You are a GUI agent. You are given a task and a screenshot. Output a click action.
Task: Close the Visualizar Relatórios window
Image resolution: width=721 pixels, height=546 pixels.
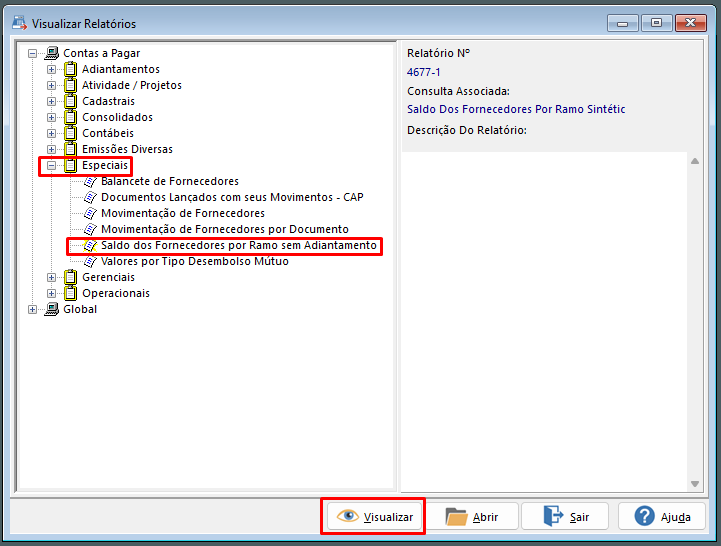[690, 23]
